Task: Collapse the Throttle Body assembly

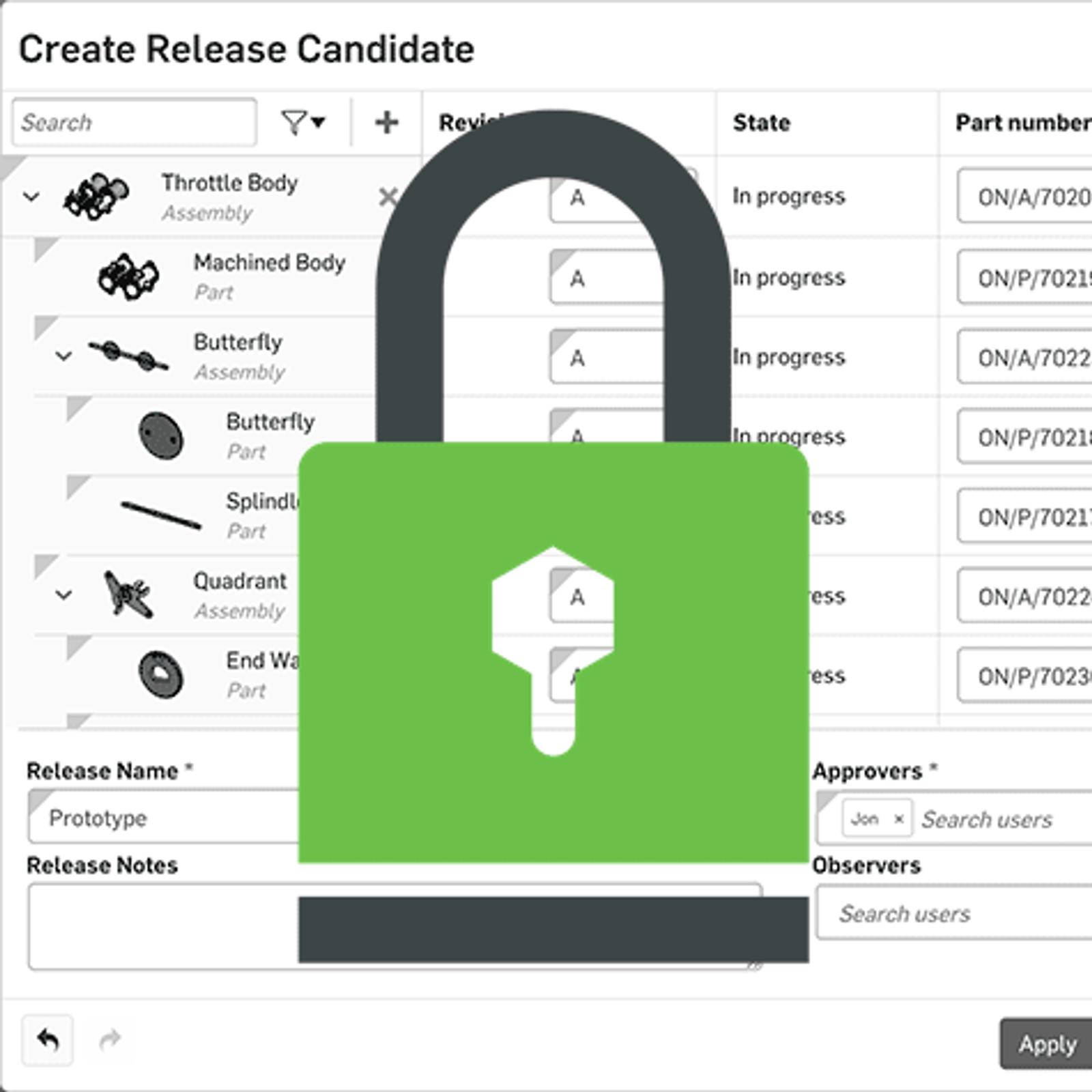Action: pos(31,197)
